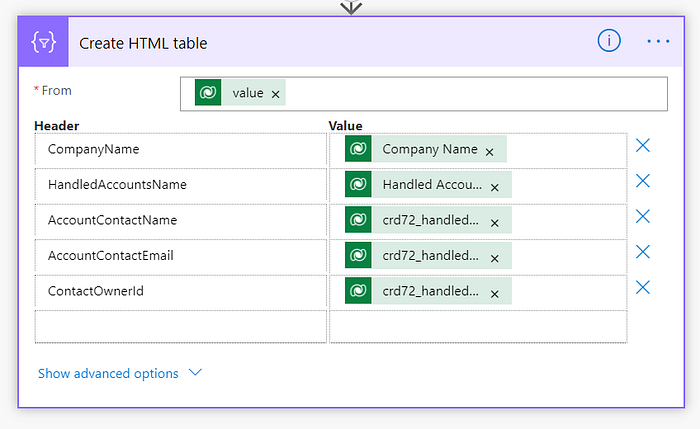
Task: Click the Create HTML table title
Action: click(143, 43)
